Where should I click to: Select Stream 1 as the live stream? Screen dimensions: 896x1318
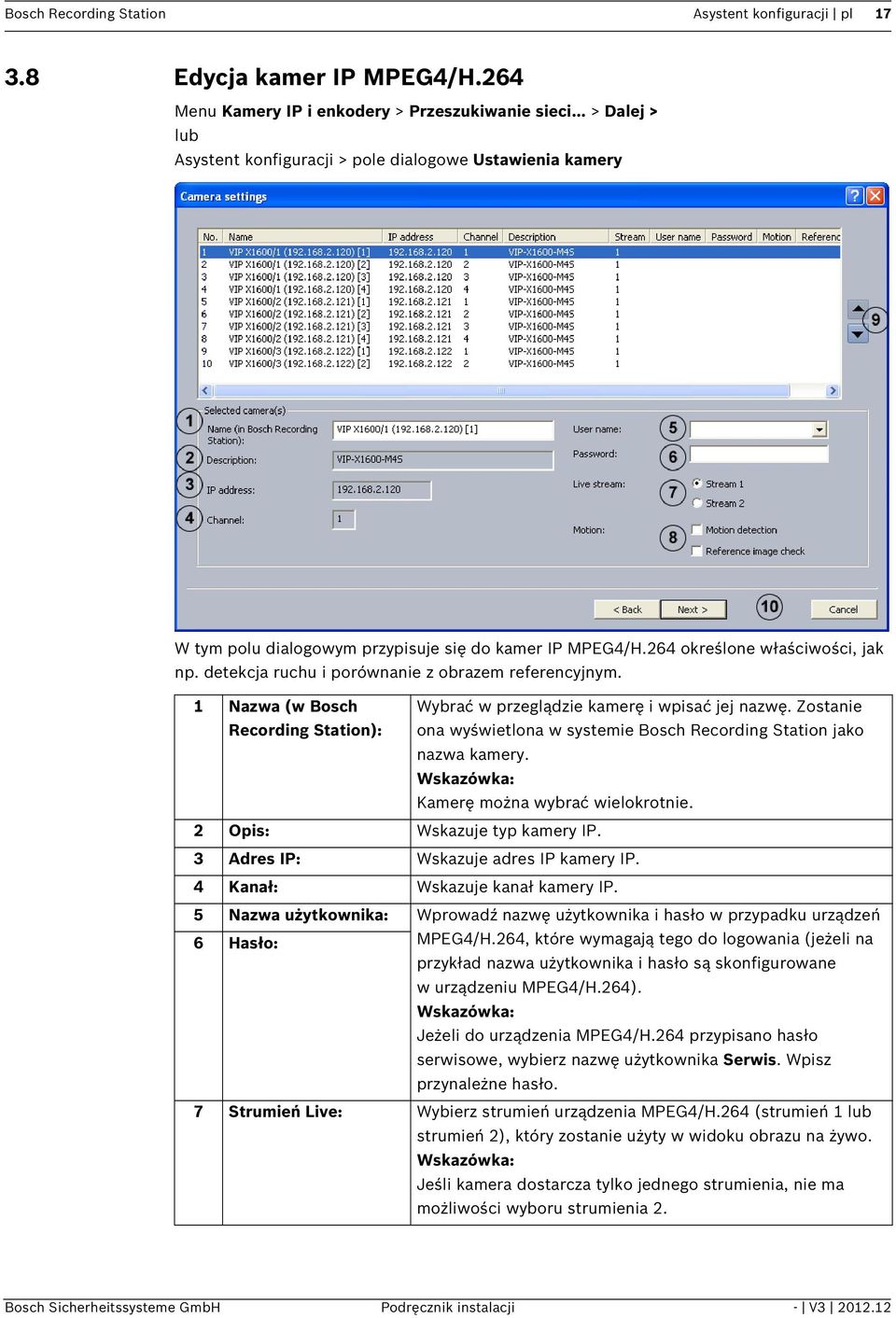[697, 484]
